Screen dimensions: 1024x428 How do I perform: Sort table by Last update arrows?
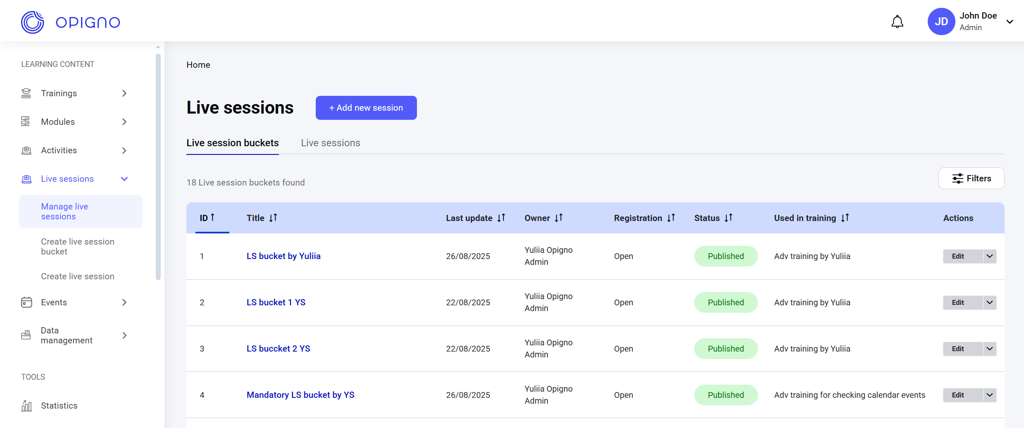[x=501, y=218]
